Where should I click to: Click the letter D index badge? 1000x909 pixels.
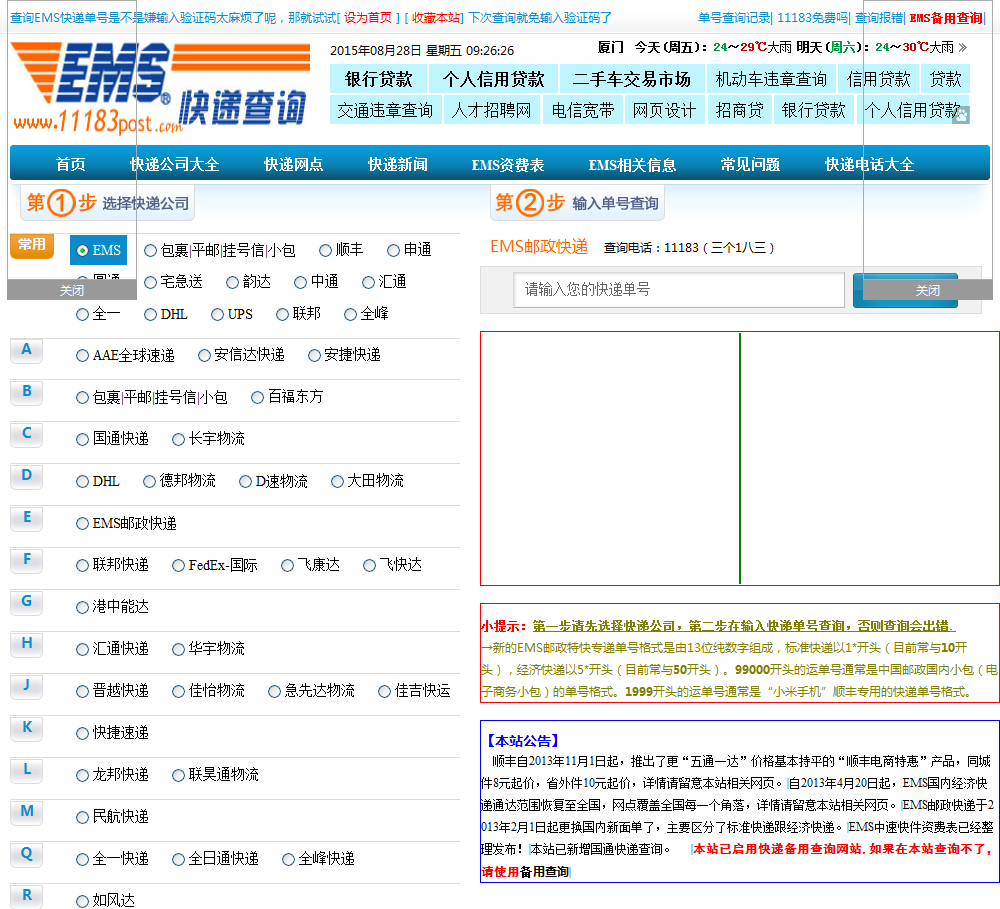click(x=27, y=475)
